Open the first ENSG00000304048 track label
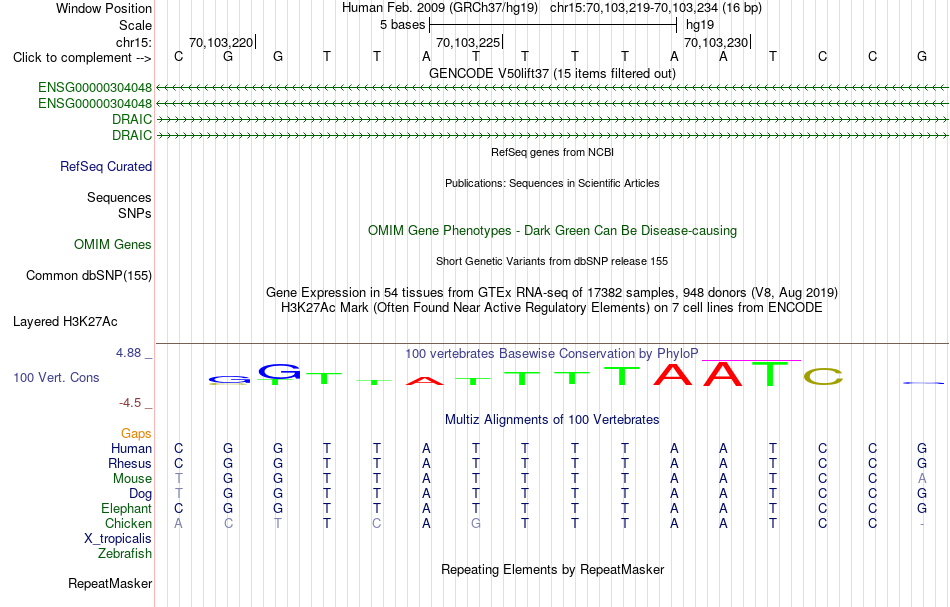 tap(95, 87)
